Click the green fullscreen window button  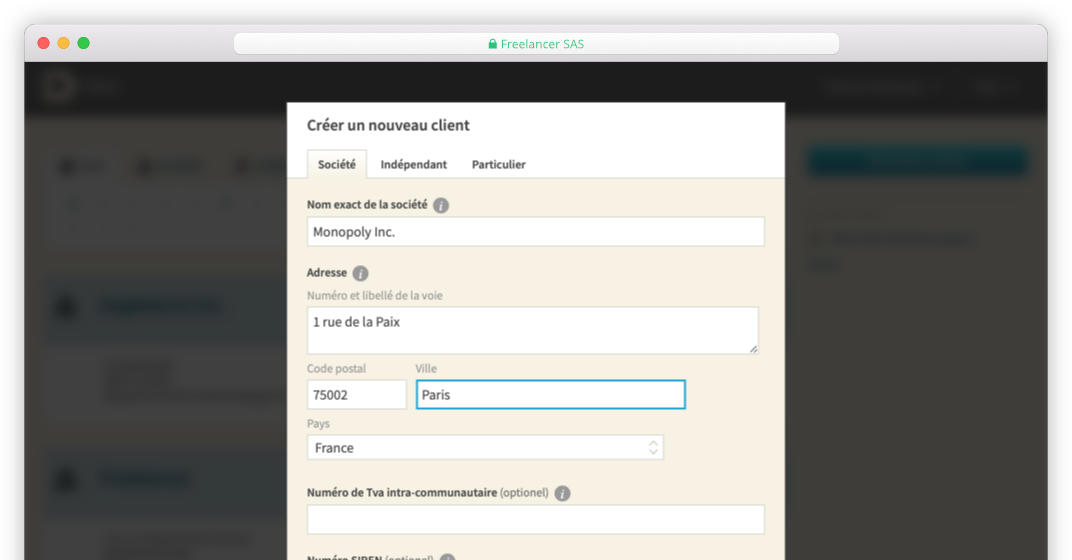83,43
